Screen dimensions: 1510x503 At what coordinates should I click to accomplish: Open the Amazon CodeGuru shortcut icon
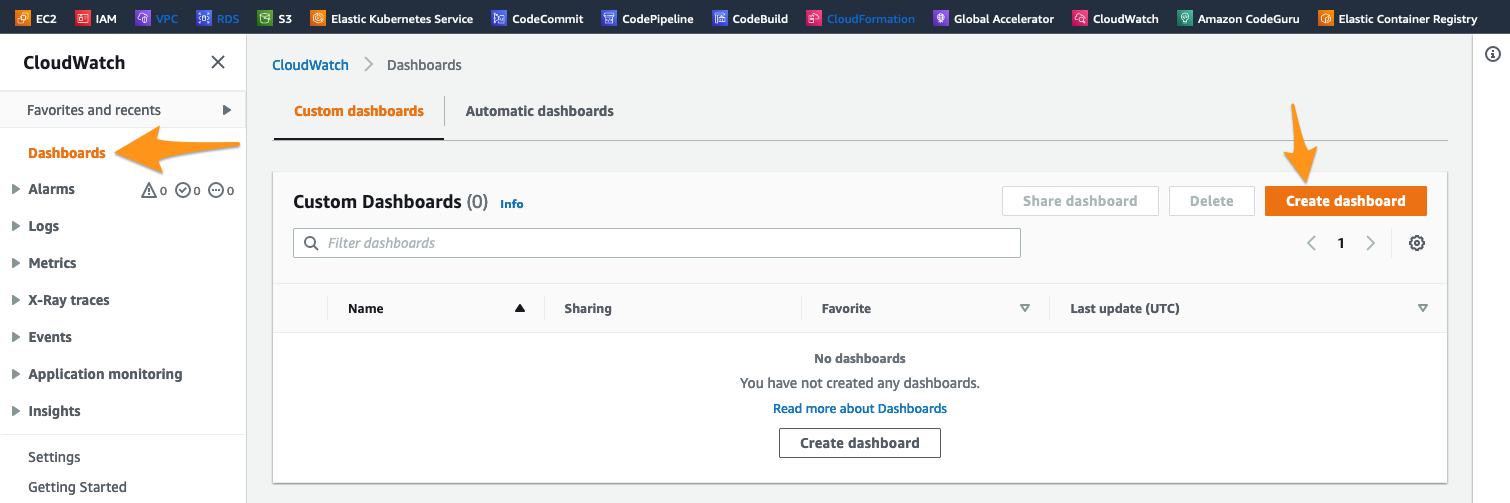tap(1185, 18)
